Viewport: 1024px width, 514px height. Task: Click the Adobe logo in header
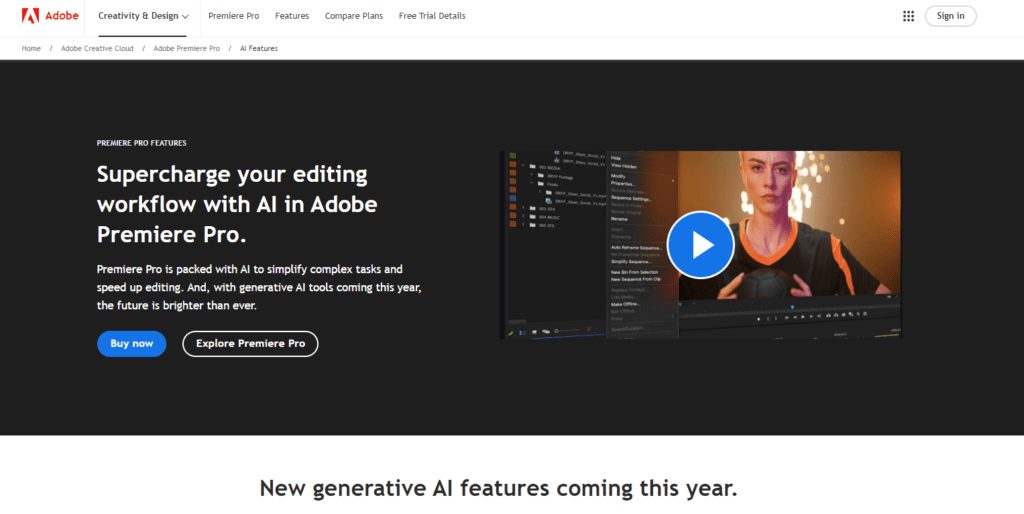(x=44, y=16)
